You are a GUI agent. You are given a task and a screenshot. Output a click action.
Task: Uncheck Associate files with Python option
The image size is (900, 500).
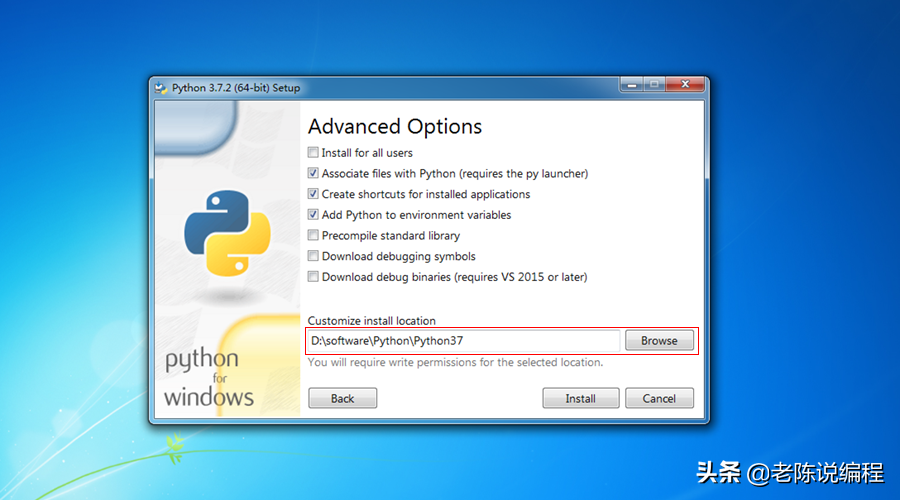pyautogui.click(x=313, y=173)
